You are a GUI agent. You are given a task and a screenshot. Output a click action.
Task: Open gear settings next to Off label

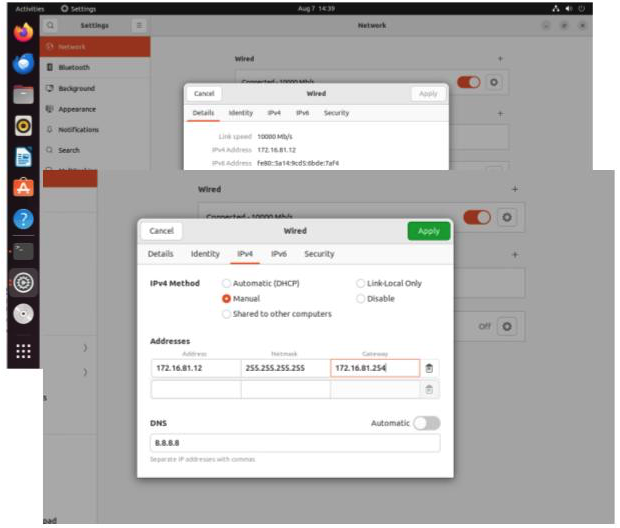tap(507, 326)
